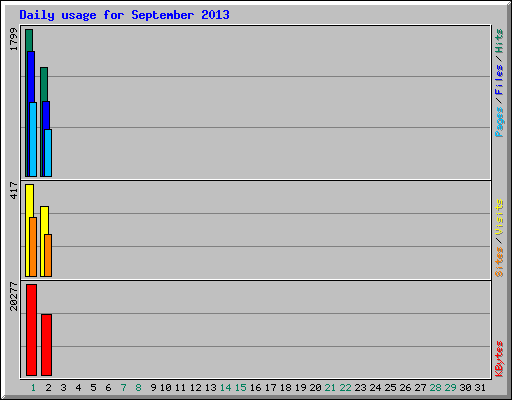512x400 pixels.
Task: Click day 26 on the x-axis
Action: click(x=405, y=388)
